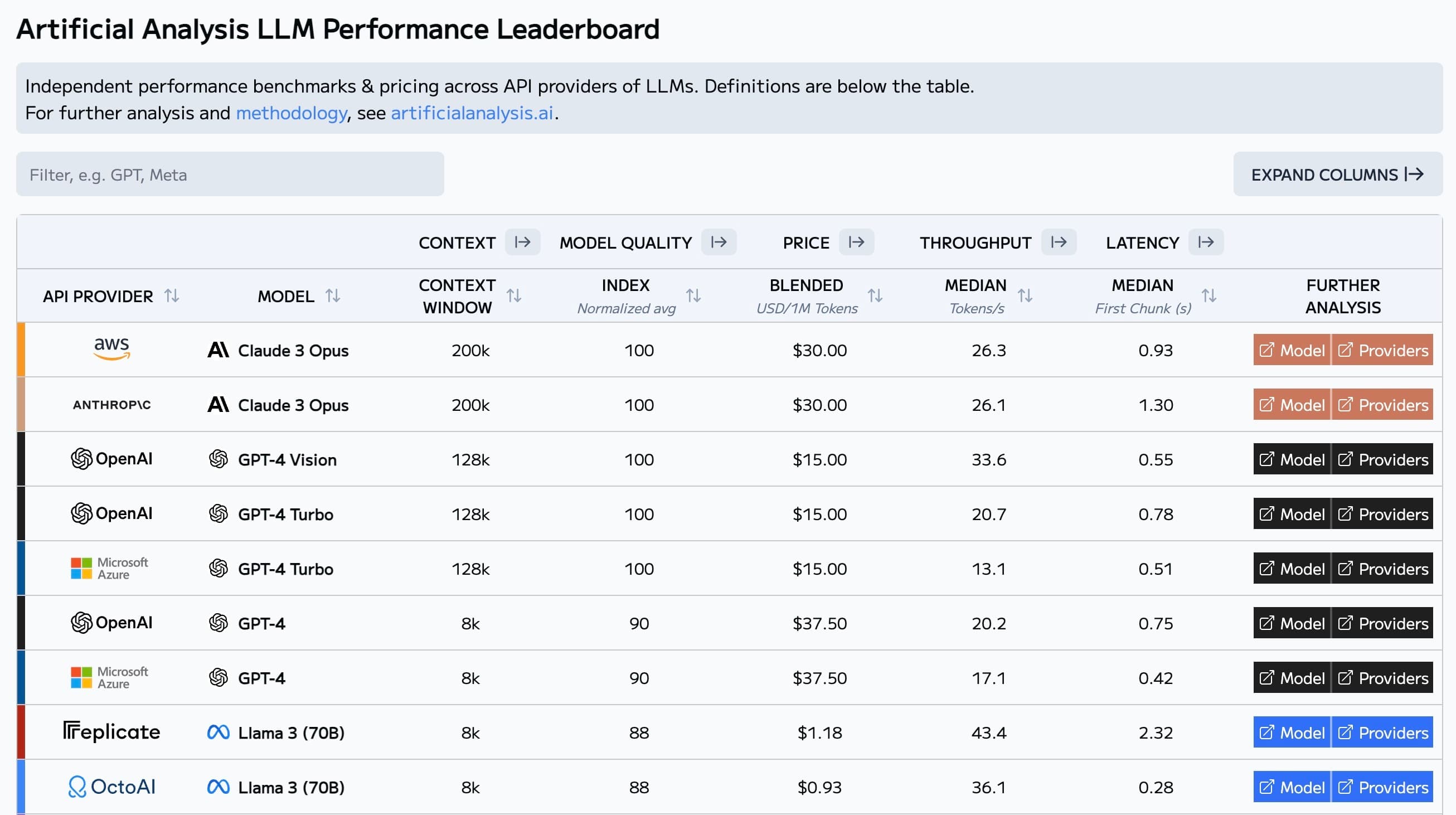Viewport: 1456px width, 815px height.
Task: Open Providers analysis for AWS Claude 3 Opus
Action: tap(1382, 350)
